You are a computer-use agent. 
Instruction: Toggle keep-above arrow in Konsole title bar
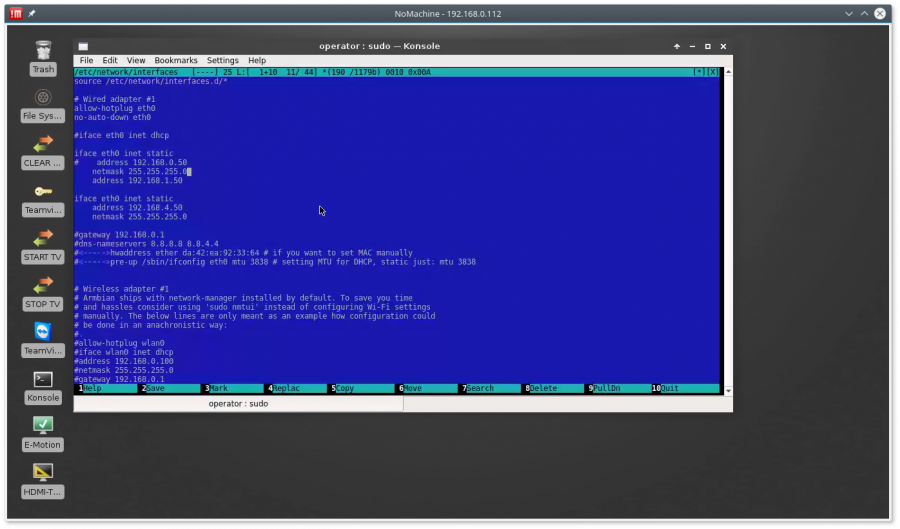[x=676, y=46]
